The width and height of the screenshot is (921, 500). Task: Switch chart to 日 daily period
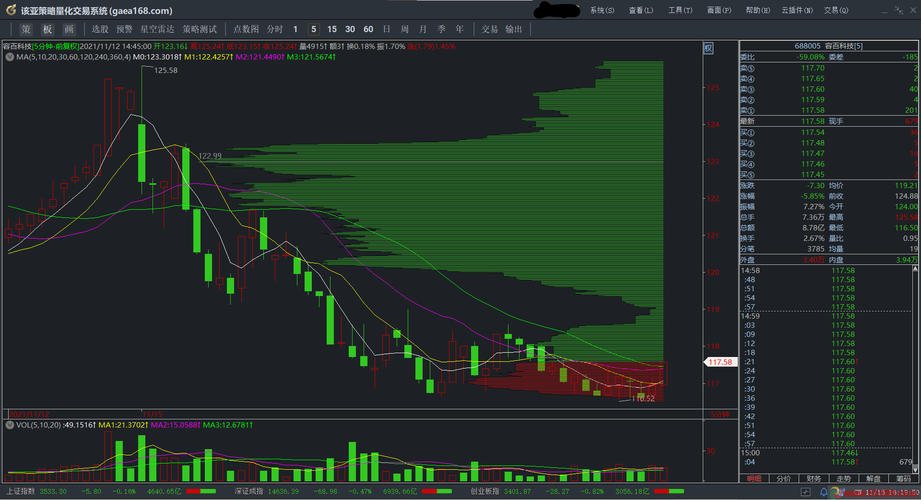click(x=388, y=29)
